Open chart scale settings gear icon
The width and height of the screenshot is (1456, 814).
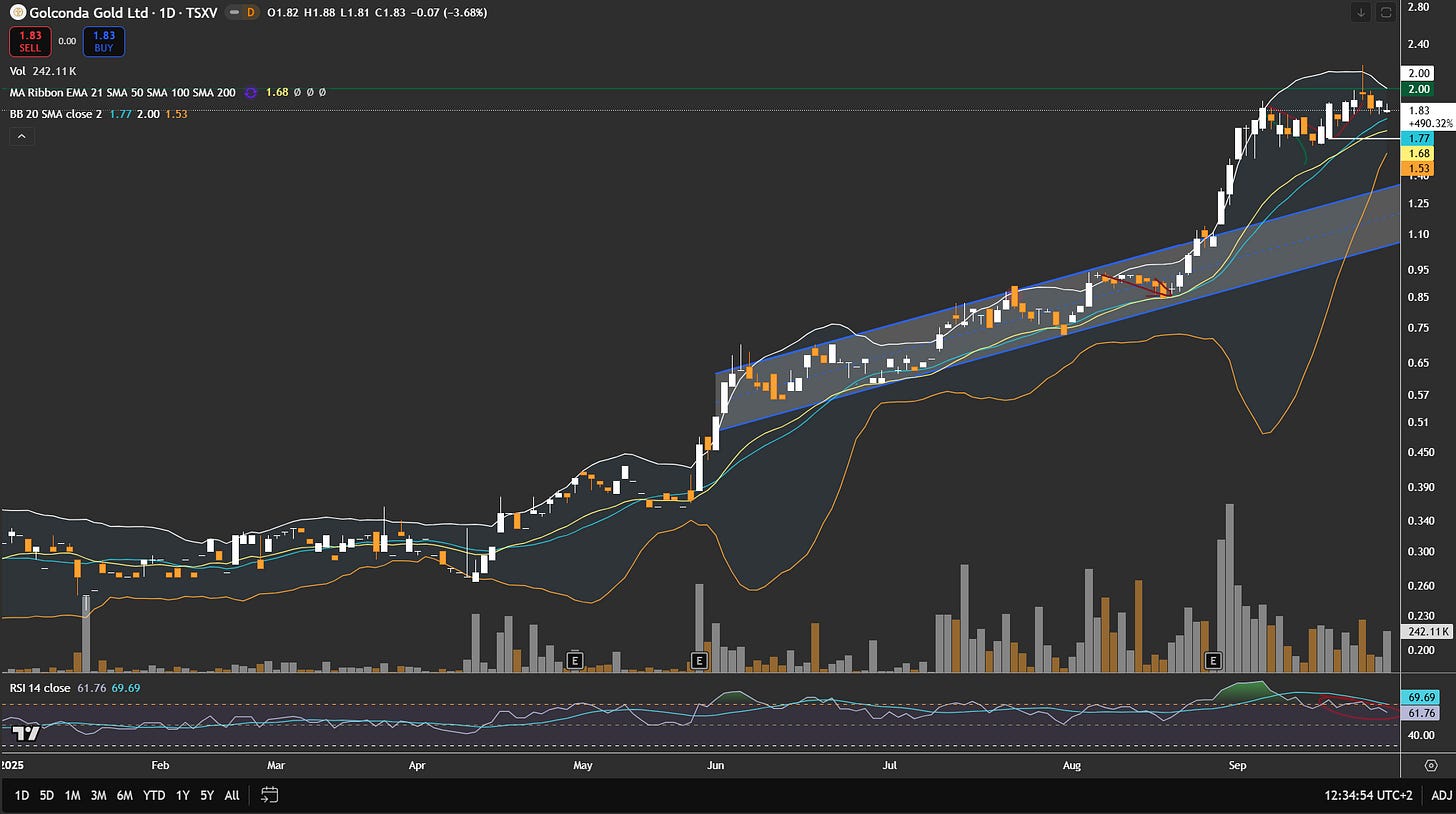pos(1431,765)
